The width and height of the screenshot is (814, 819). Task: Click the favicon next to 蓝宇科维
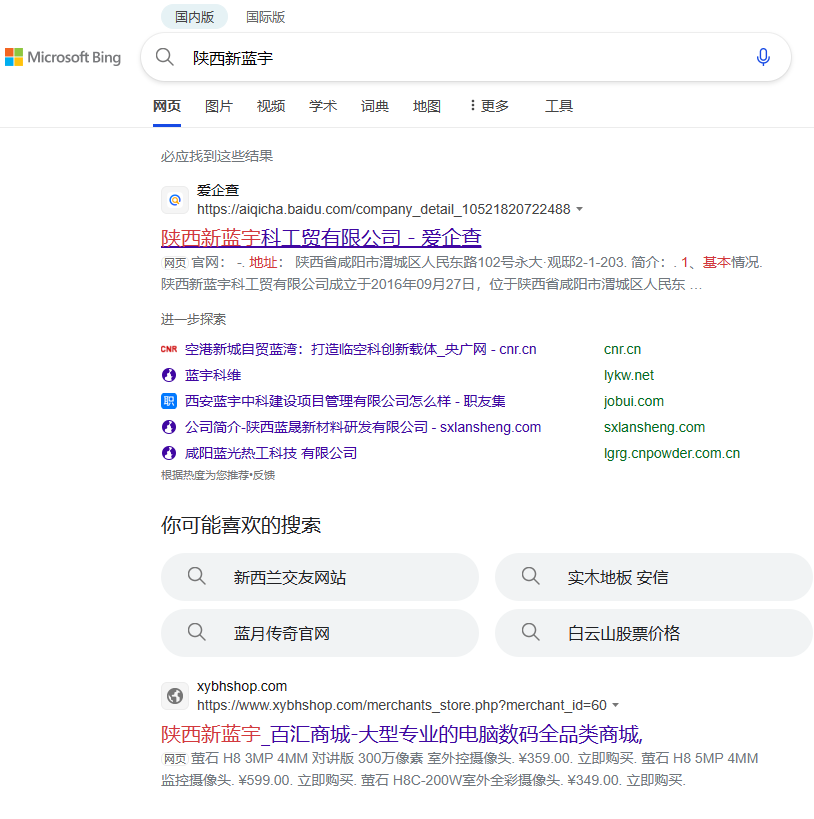pyautogui.click(x=169, y=375)
